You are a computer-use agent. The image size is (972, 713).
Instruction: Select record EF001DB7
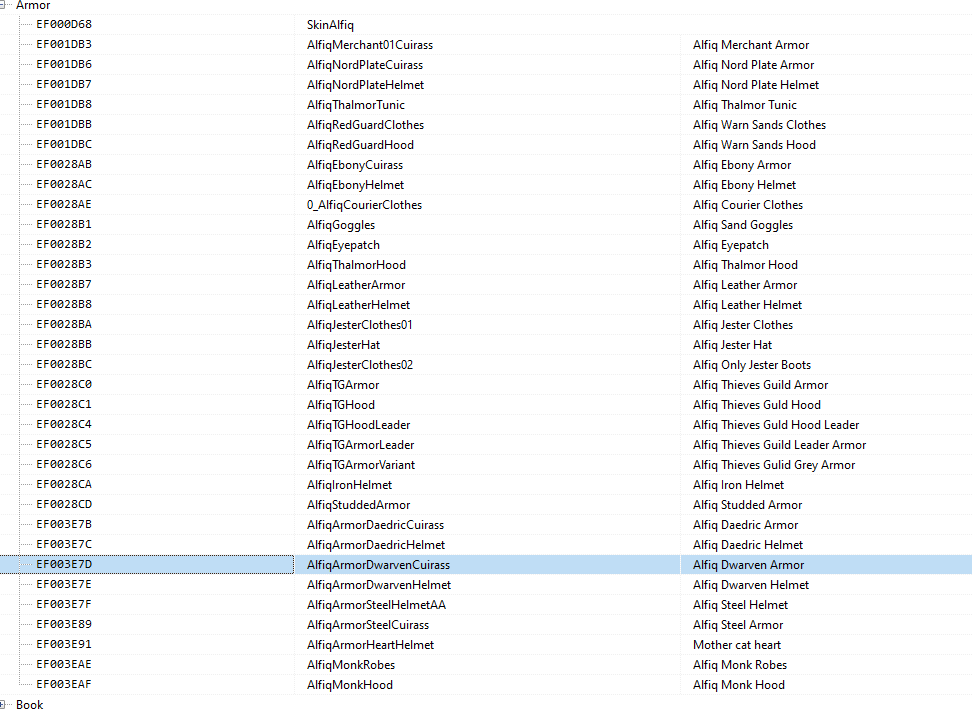click(x=64, y=84)
